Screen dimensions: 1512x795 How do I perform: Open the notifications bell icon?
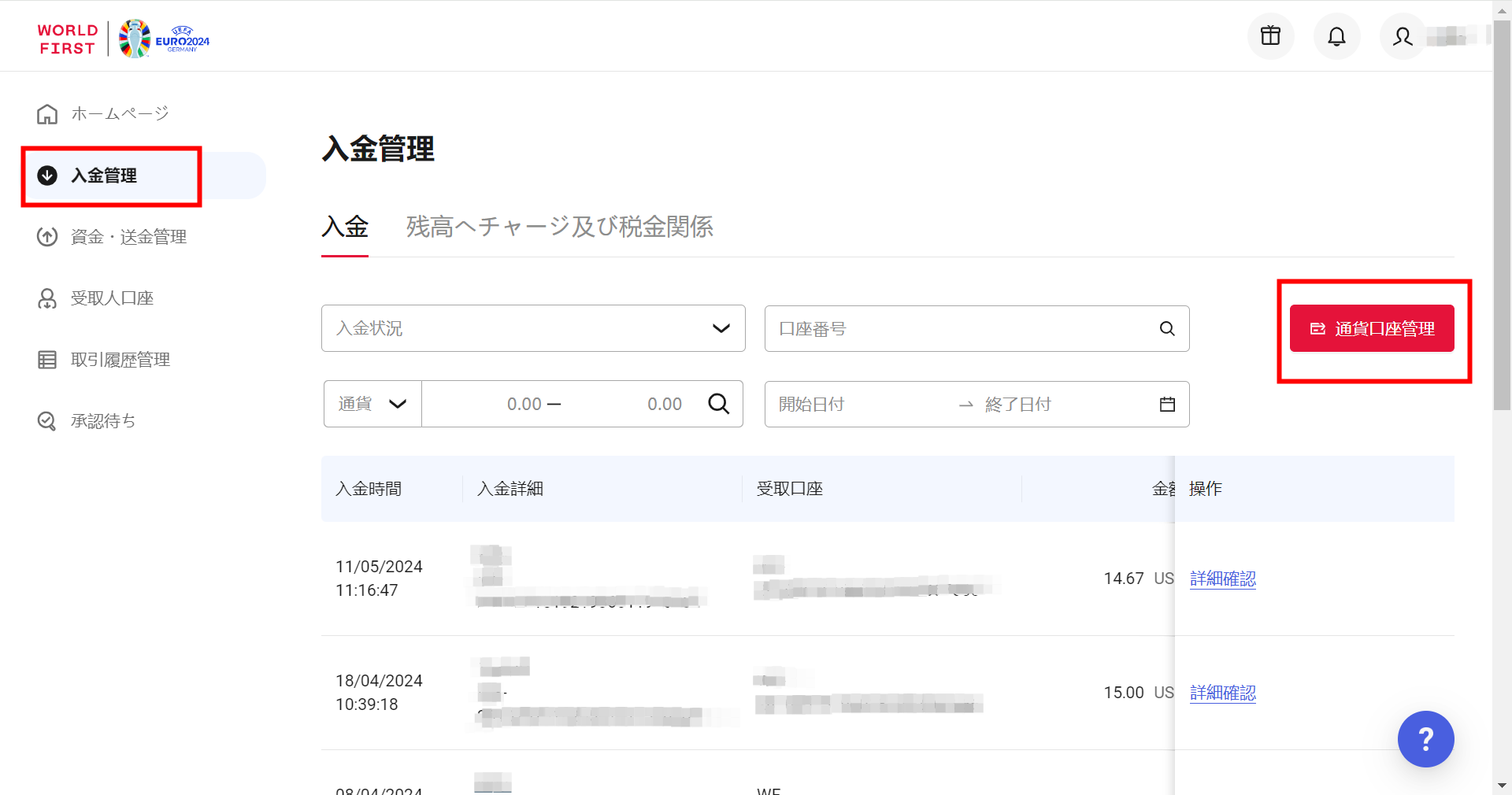[1336, 36]
